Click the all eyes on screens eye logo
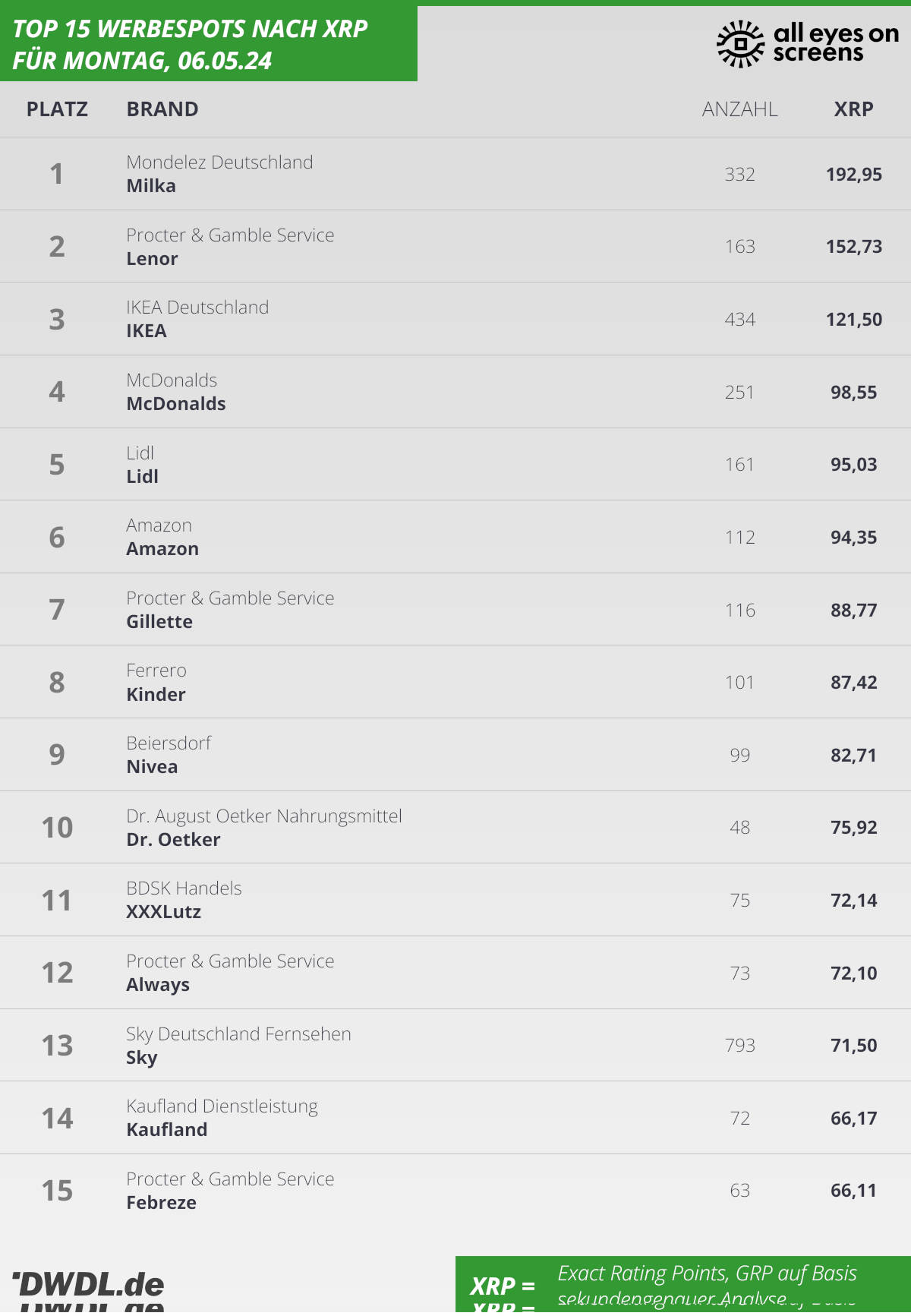Image resolution: width=911 pixels, height=1316 pixels. click(740, 44)
